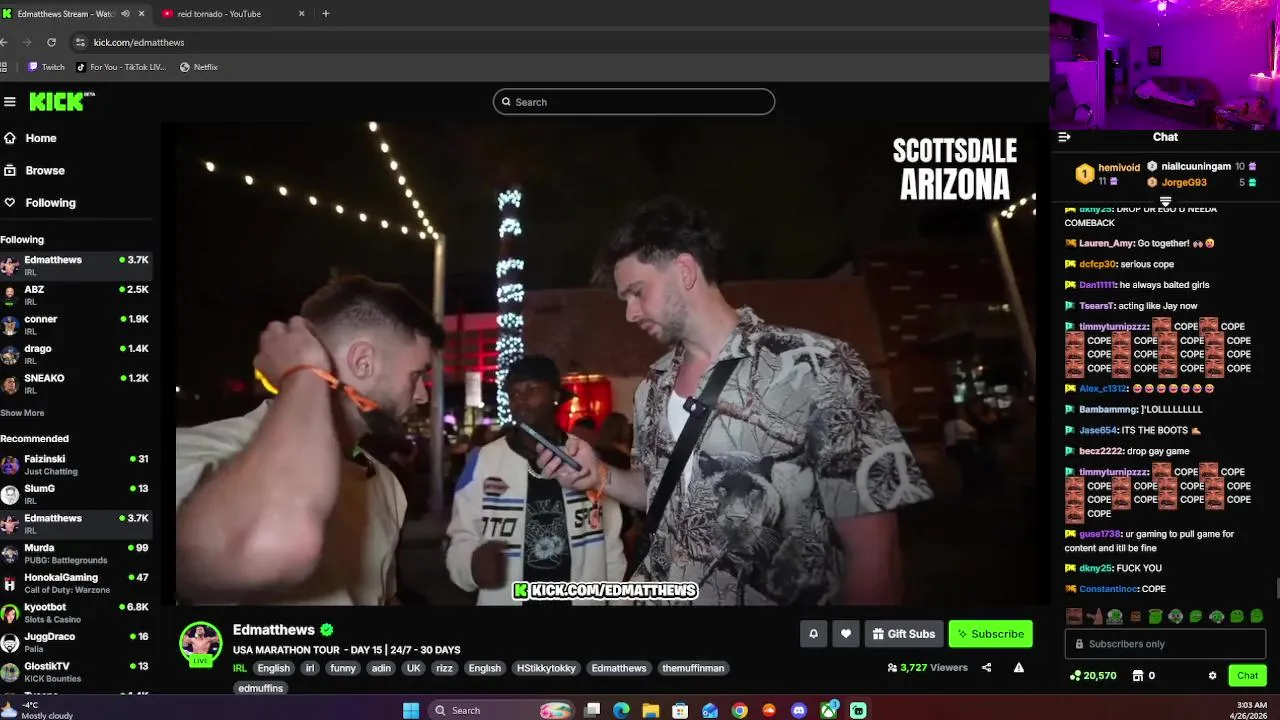Click the Windows taskbar Search box
The image size is (1280, 720).
click(x=504, y=710)
